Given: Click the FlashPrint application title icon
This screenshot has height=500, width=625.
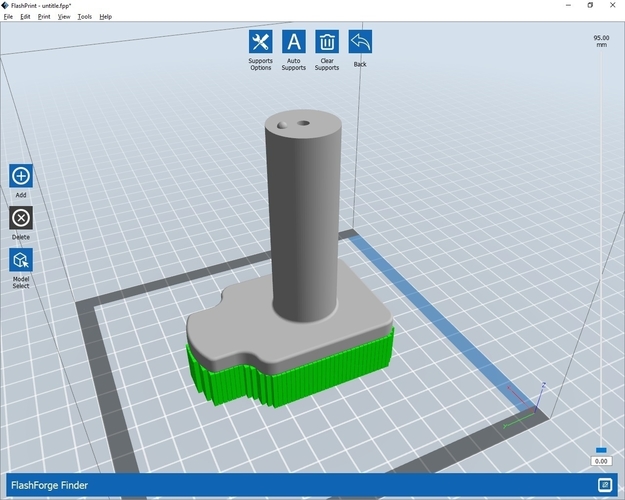Looking at the screenshot, I should [5, 5].
